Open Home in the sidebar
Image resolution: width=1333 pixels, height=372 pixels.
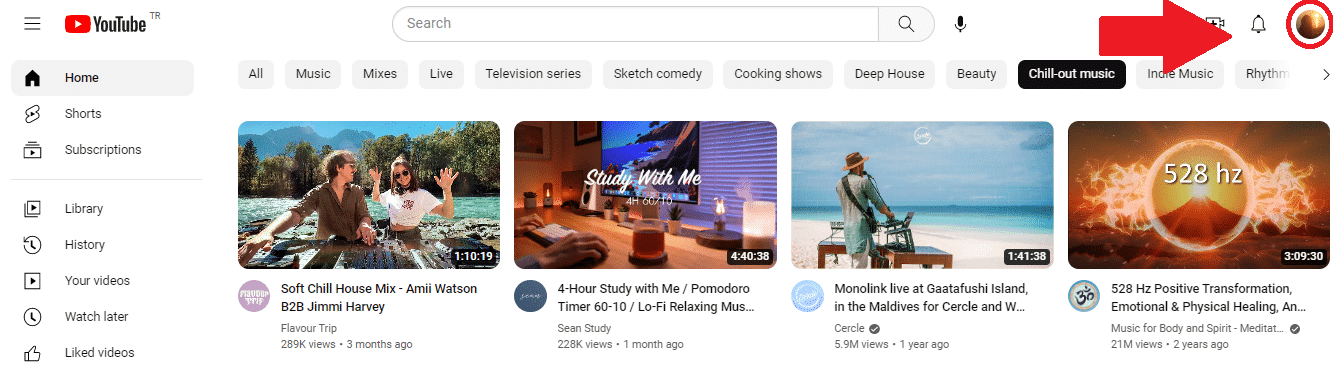pos(103,78)
